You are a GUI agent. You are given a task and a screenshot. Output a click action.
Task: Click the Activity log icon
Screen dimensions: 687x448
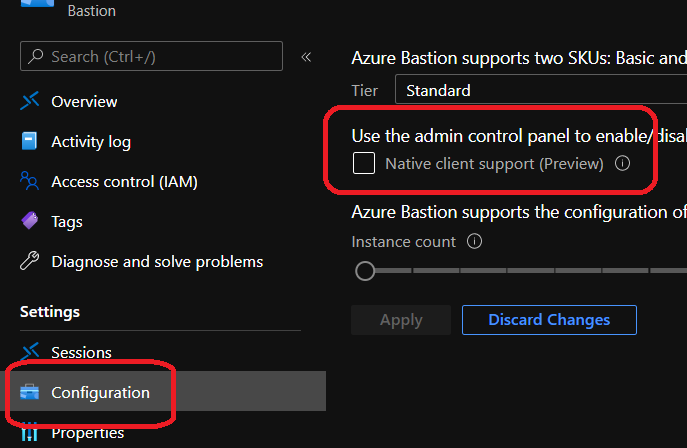coord(30,141)
